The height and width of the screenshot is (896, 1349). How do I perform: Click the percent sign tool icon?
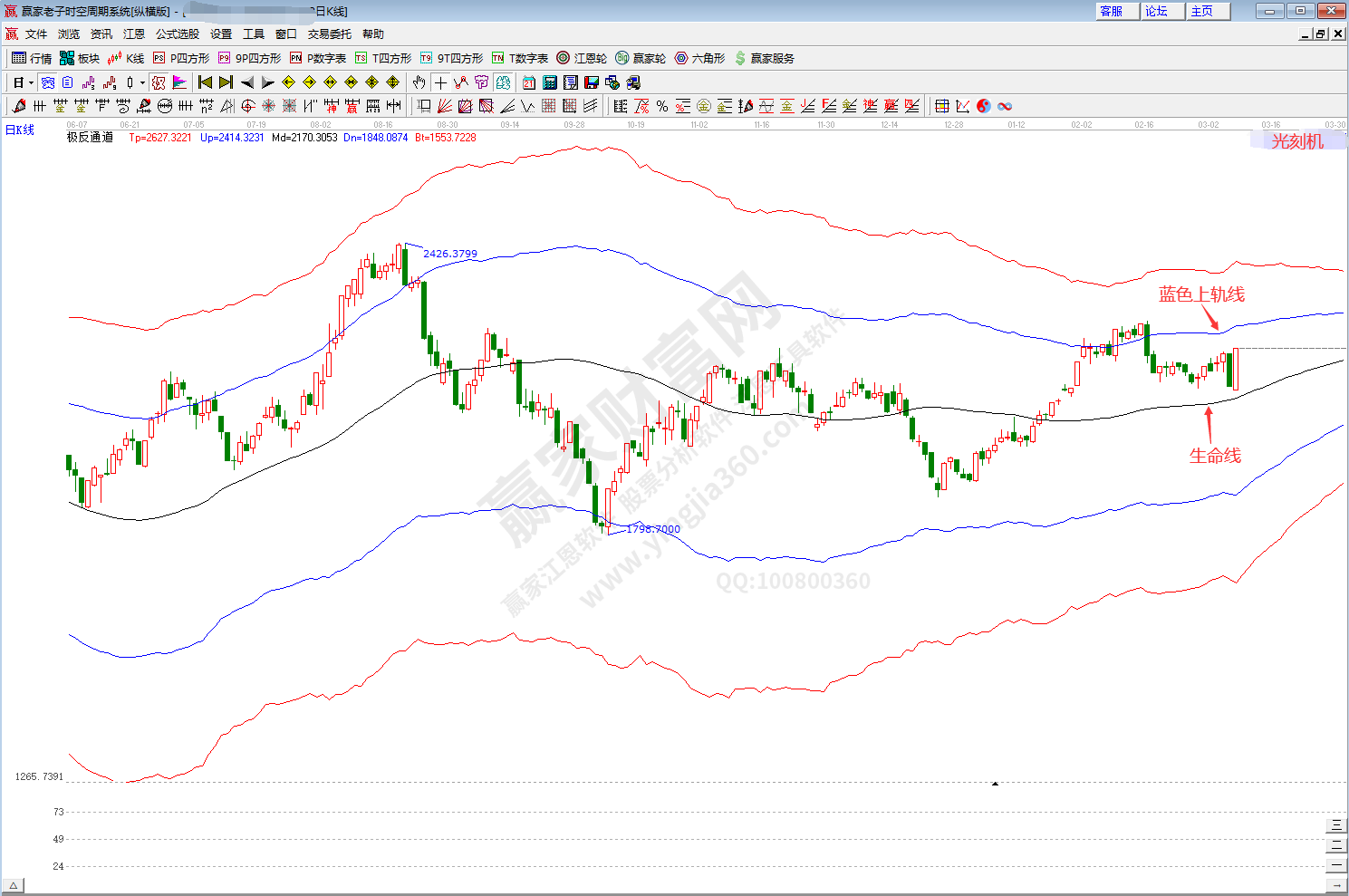662,106
